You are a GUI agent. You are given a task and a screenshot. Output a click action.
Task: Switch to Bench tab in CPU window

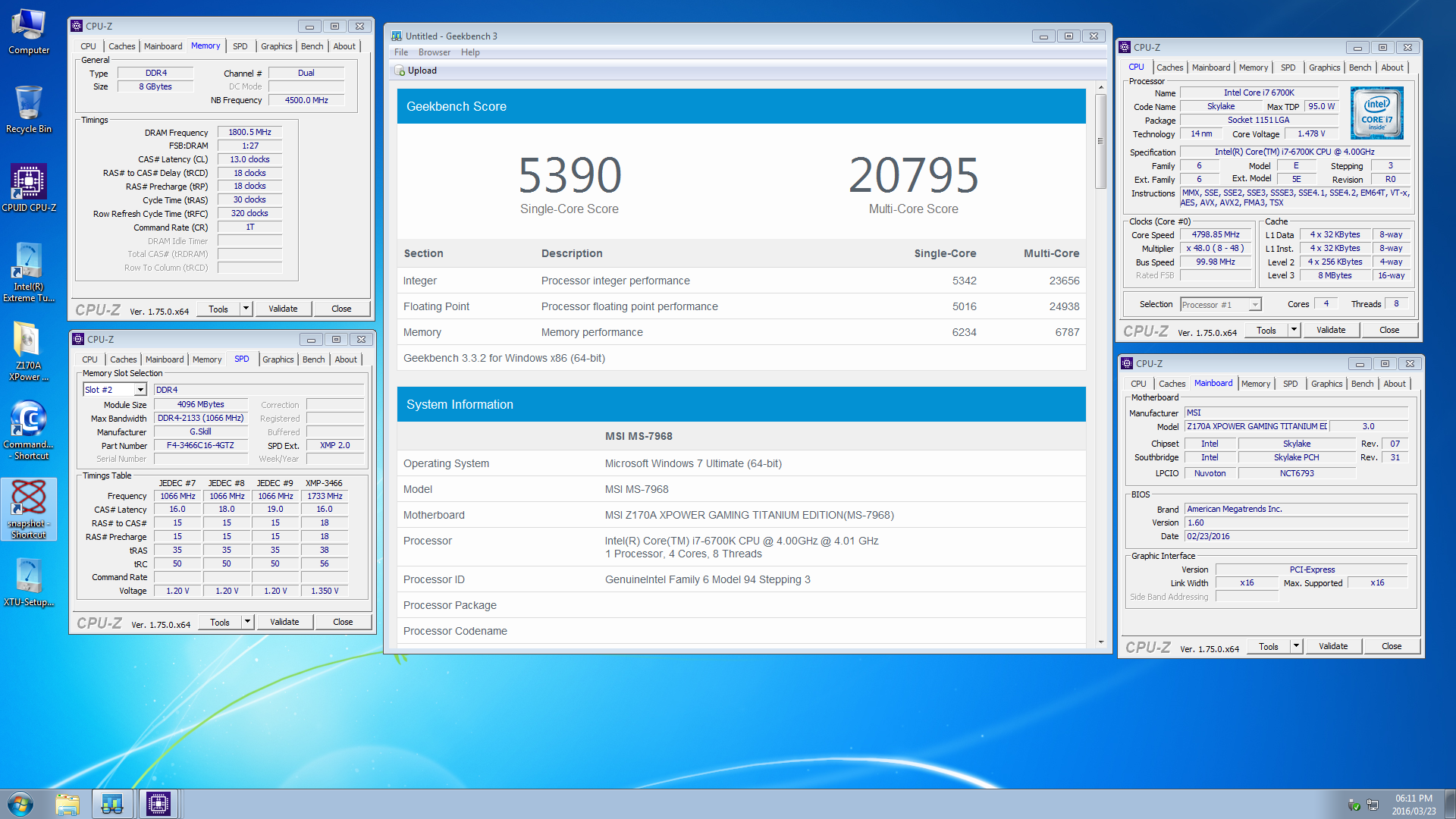pyautogui.click(x=1360, y=67)
